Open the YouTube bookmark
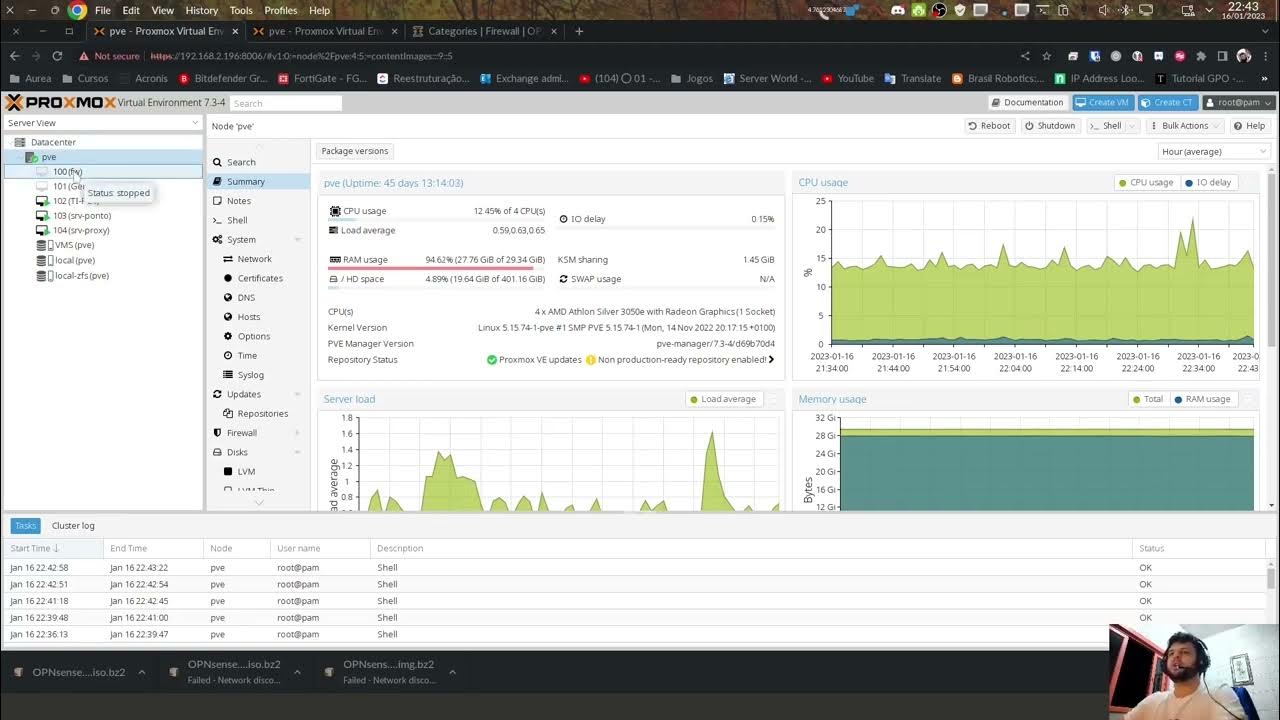The image size is (1280, 720). 847,78
